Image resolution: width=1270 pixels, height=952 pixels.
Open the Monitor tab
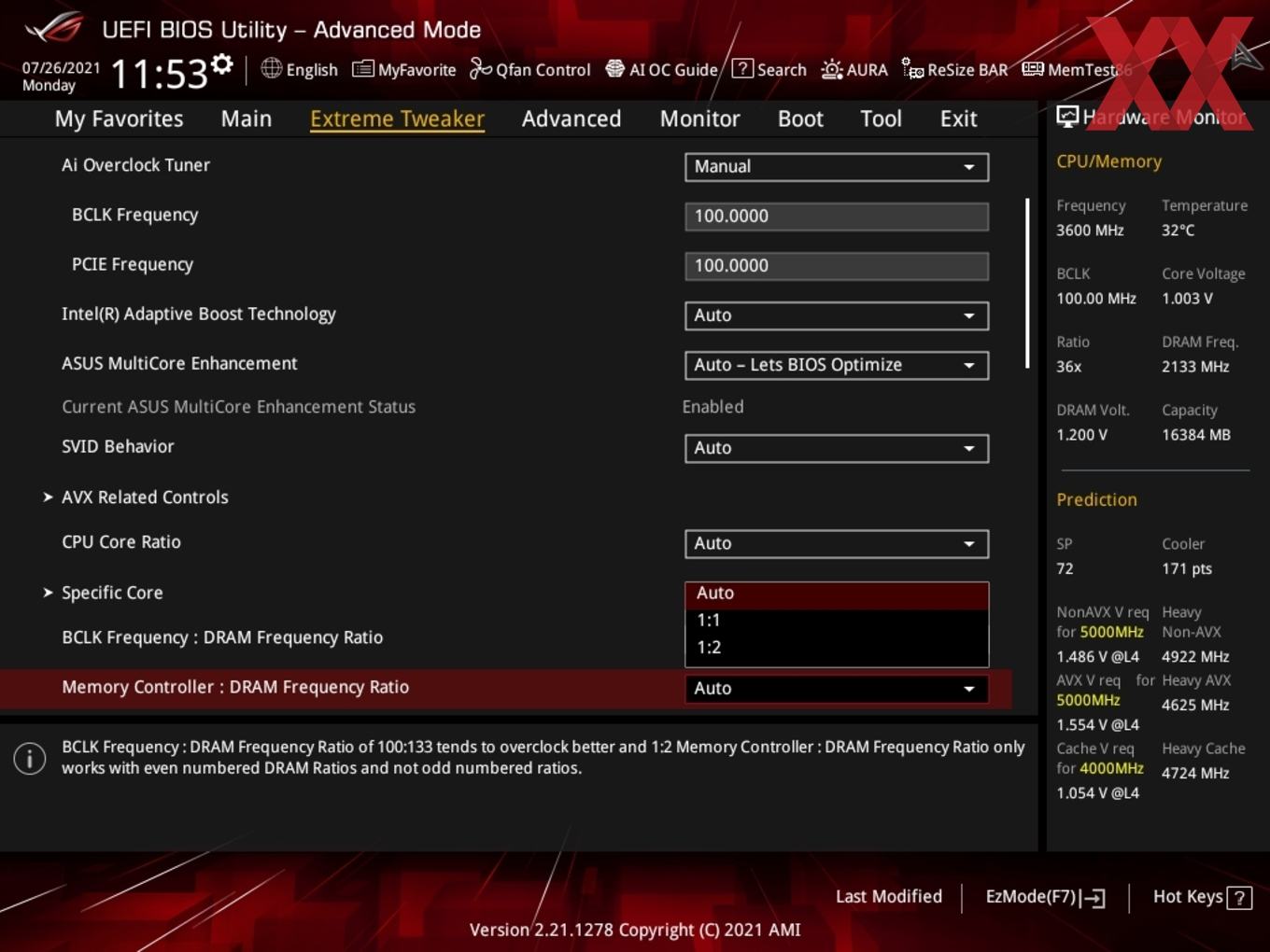pos(699,119)
